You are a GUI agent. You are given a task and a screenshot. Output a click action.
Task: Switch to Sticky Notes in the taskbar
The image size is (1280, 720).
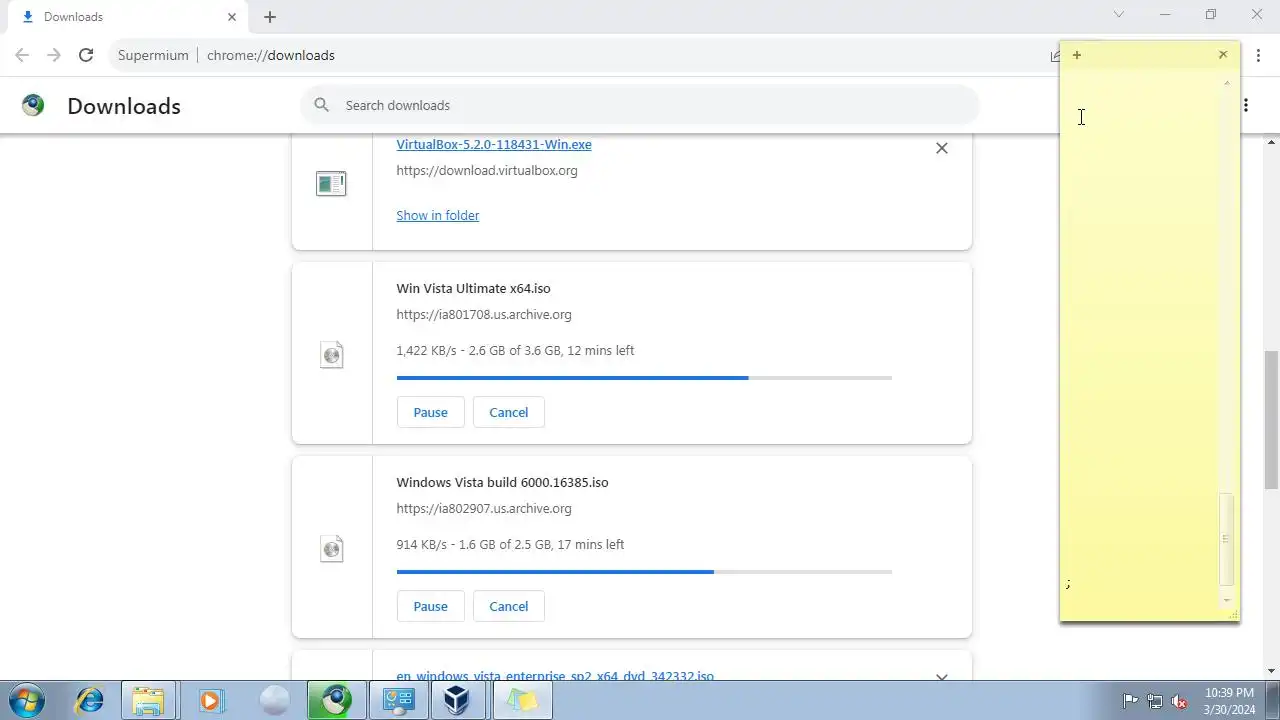[x=521, y=700]
